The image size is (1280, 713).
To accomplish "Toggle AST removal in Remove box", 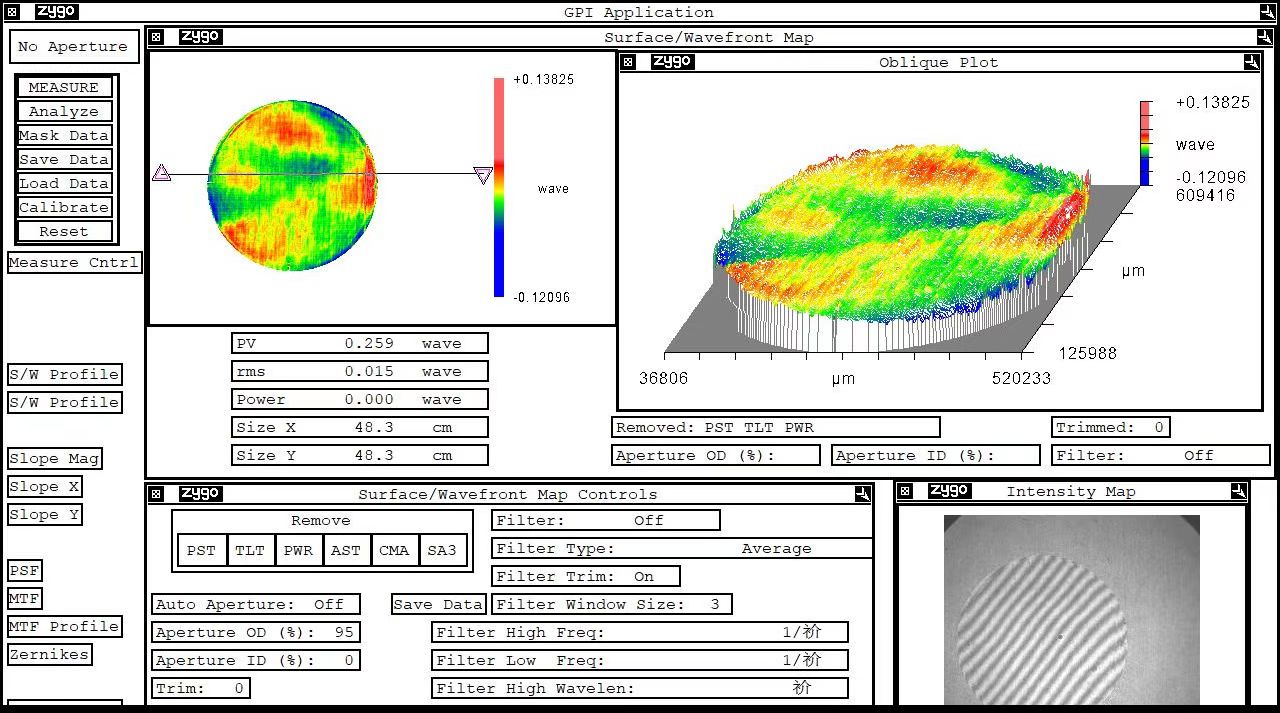I will (x=346, y=550).
